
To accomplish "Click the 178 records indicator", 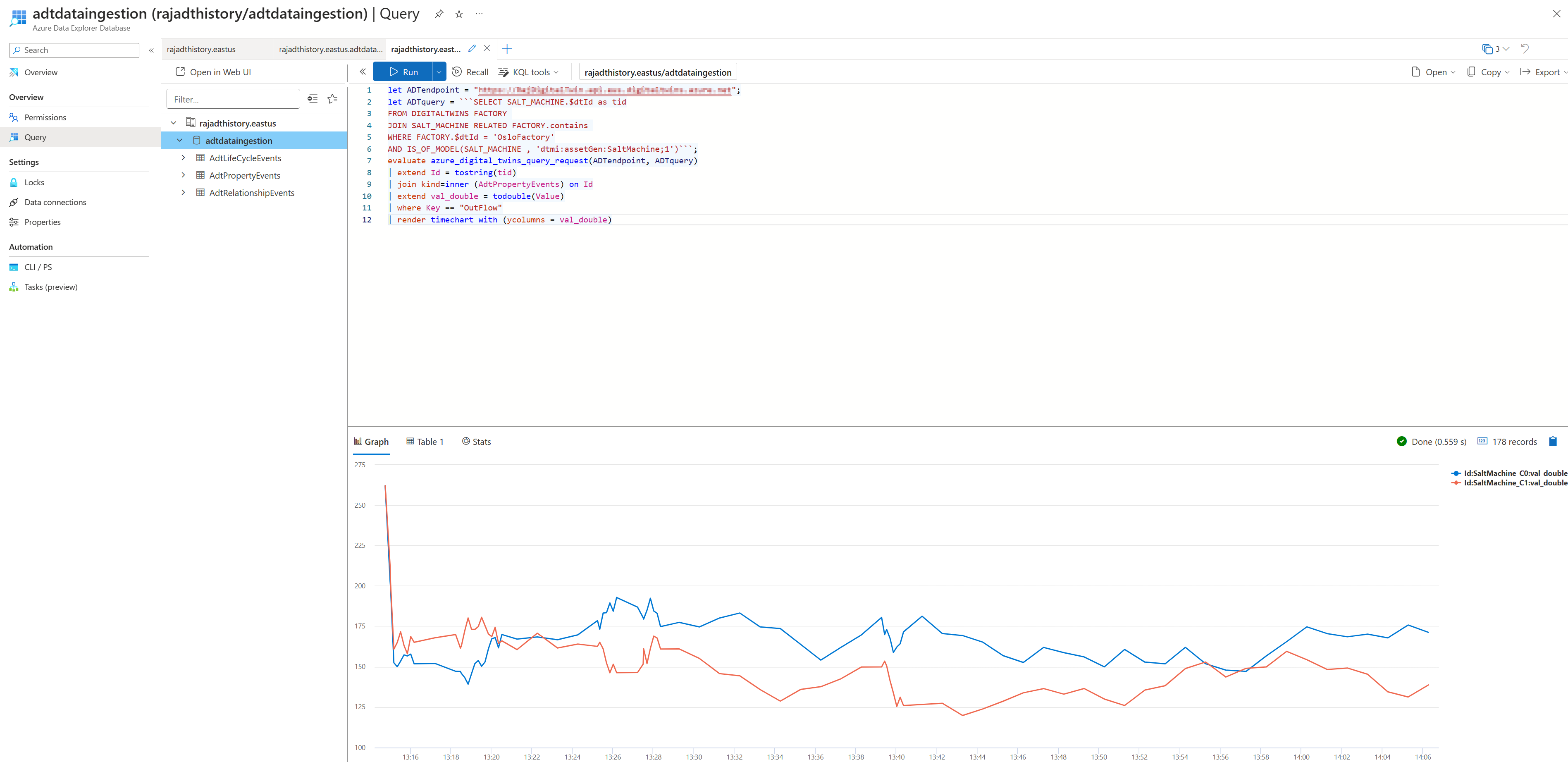I will click(x=1507, y=441).
